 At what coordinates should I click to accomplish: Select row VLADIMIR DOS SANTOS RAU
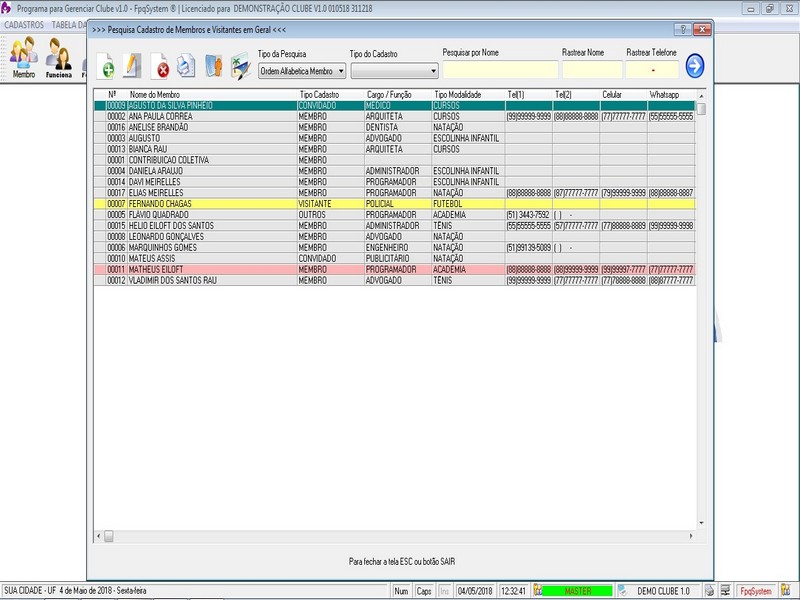coord(394,280)
